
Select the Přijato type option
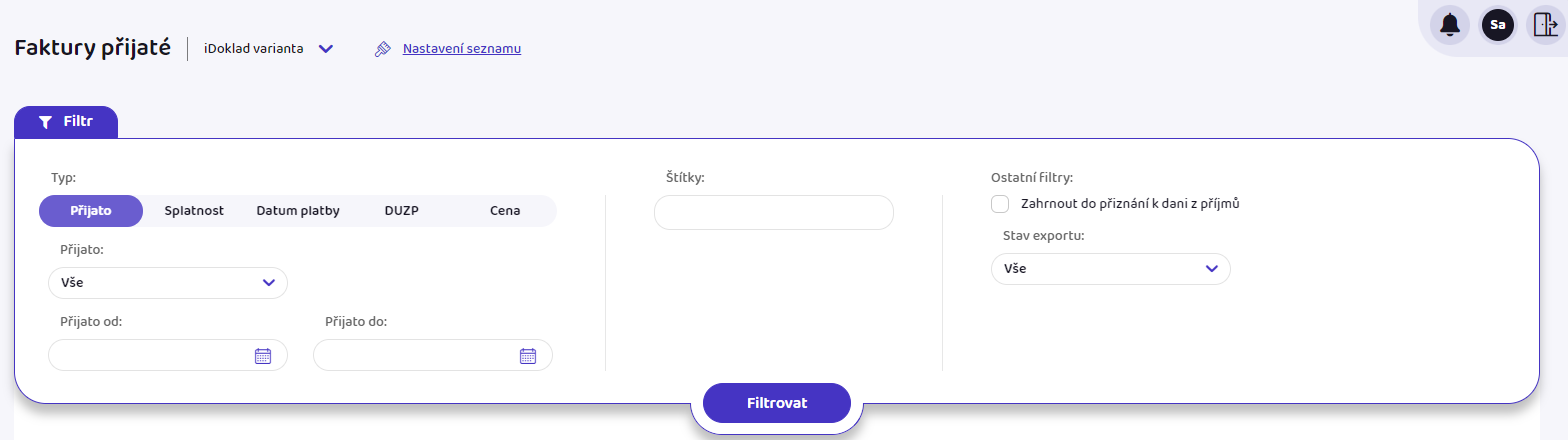click(x=91, y=211)
